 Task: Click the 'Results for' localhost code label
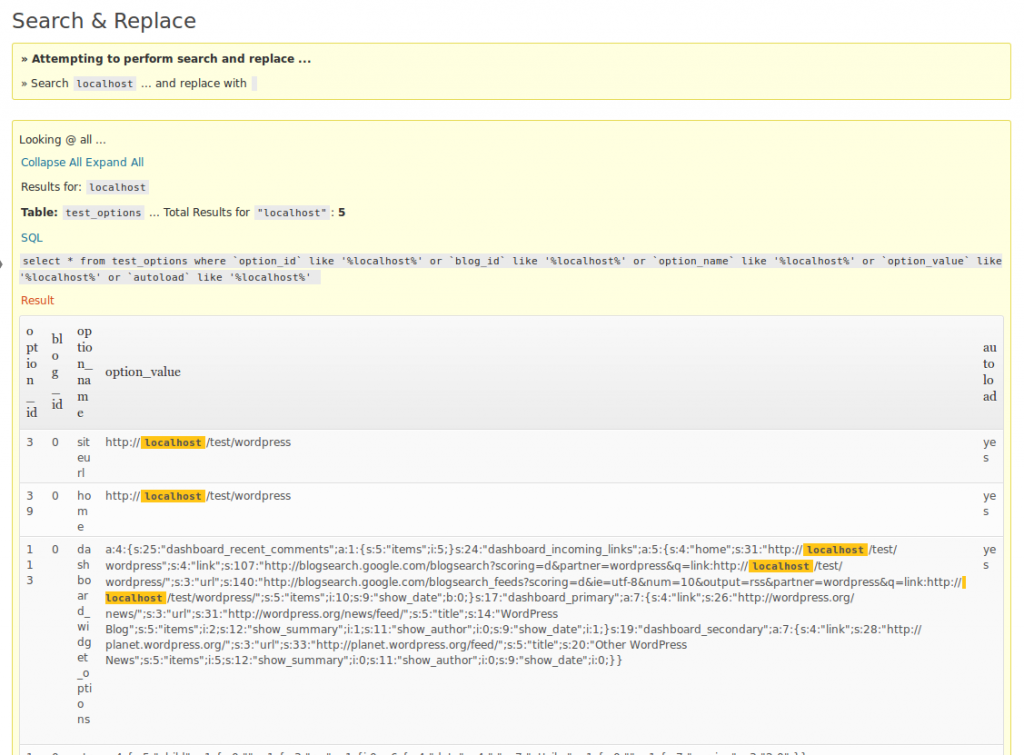point(118,187)
